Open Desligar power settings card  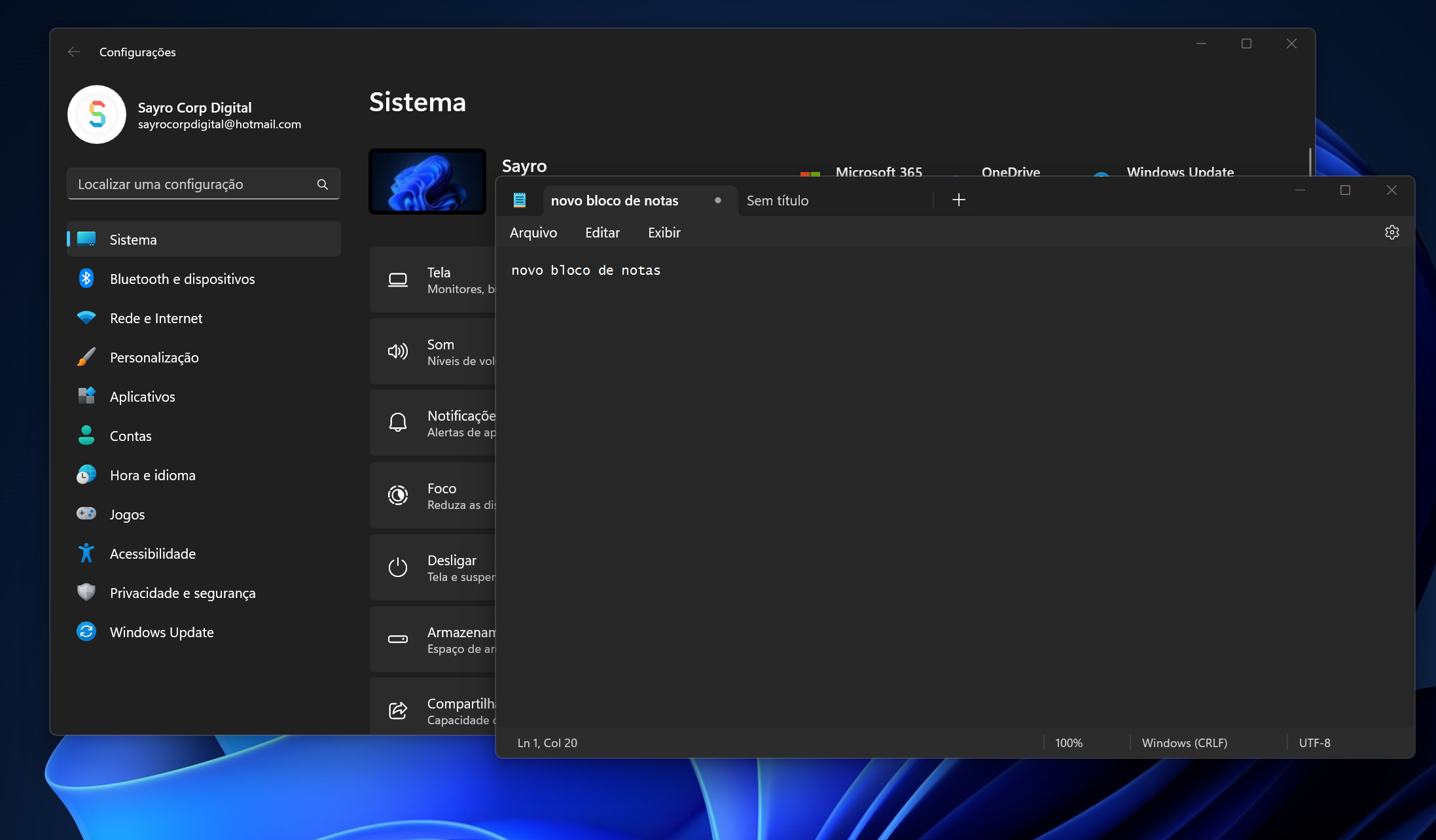tap(433, 568)
